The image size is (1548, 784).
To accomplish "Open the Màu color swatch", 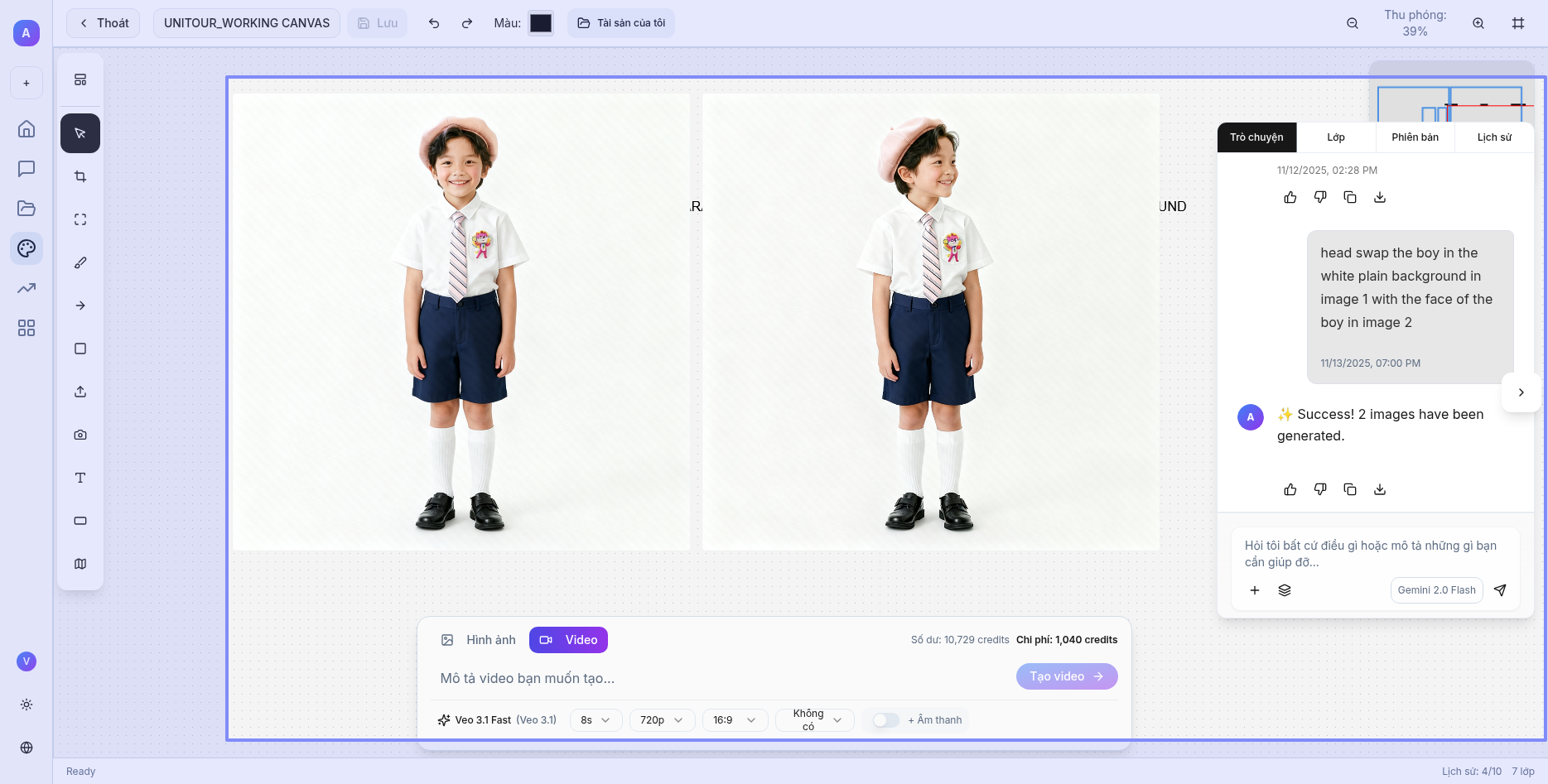I will point(541,23).
